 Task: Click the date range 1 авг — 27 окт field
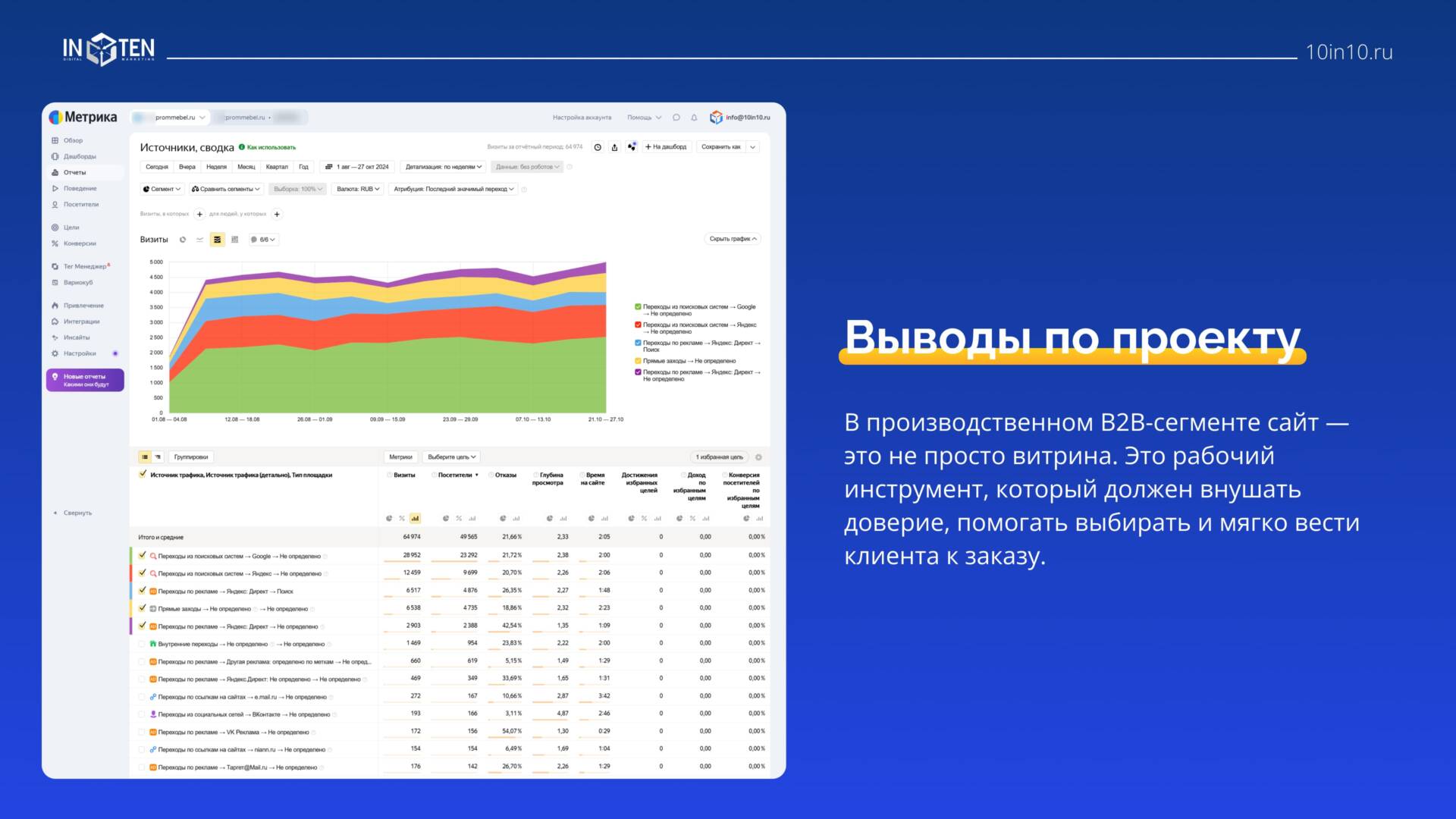click(x=357, y=167)
